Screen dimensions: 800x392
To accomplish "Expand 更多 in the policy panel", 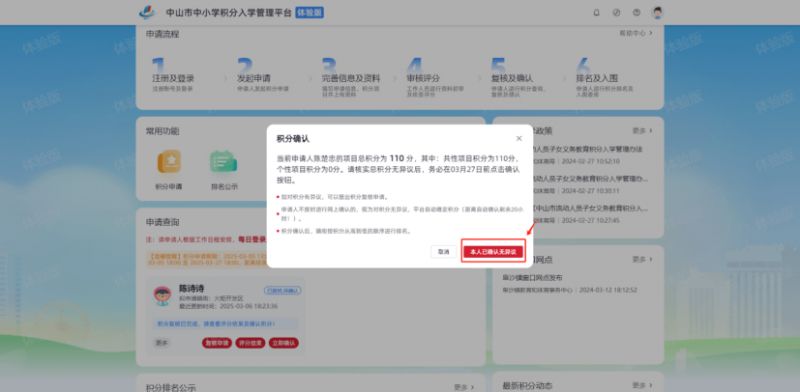I will click(x=642, y=131).
